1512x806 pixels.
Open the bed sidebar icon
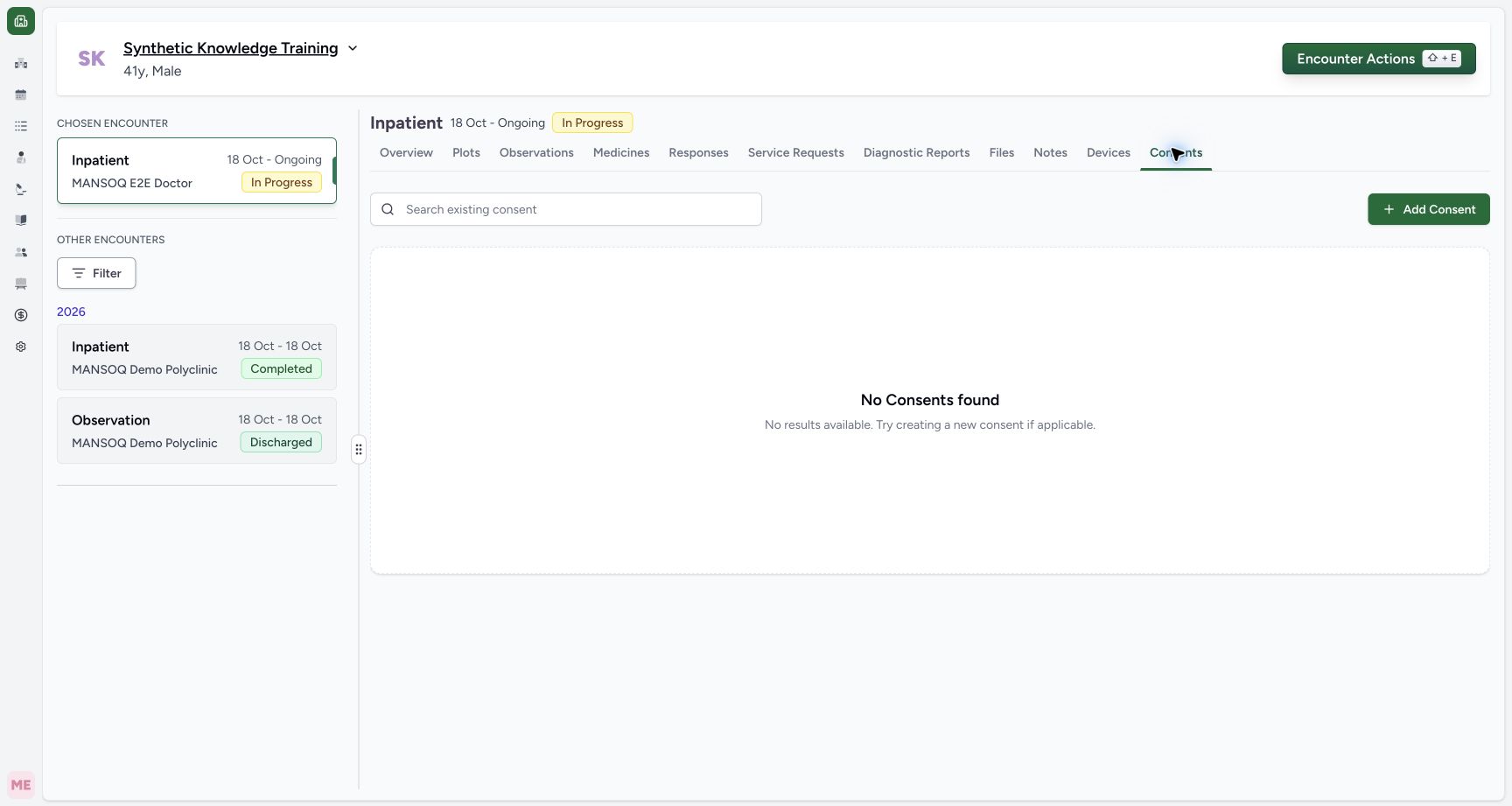pos(21,284)
